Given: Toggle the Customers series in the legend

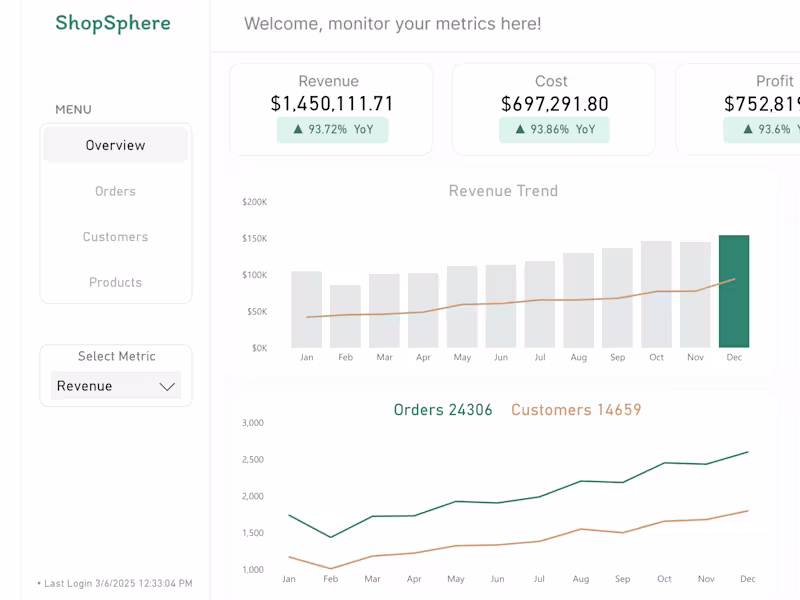Looking at the screenshot, I should 576,410.
